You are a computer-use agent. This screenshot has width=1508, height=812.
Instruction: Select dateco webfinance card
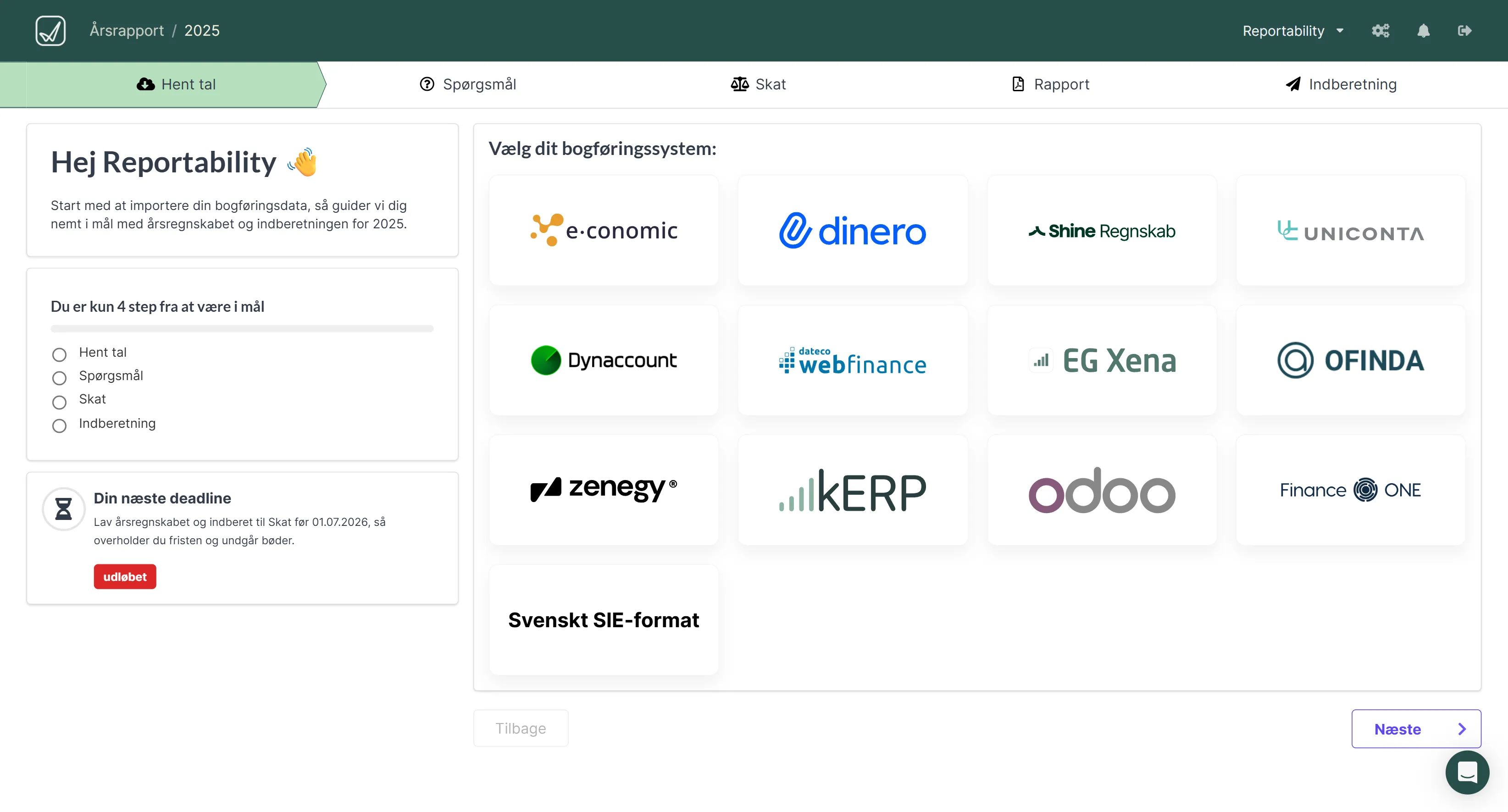coord(852,360)
